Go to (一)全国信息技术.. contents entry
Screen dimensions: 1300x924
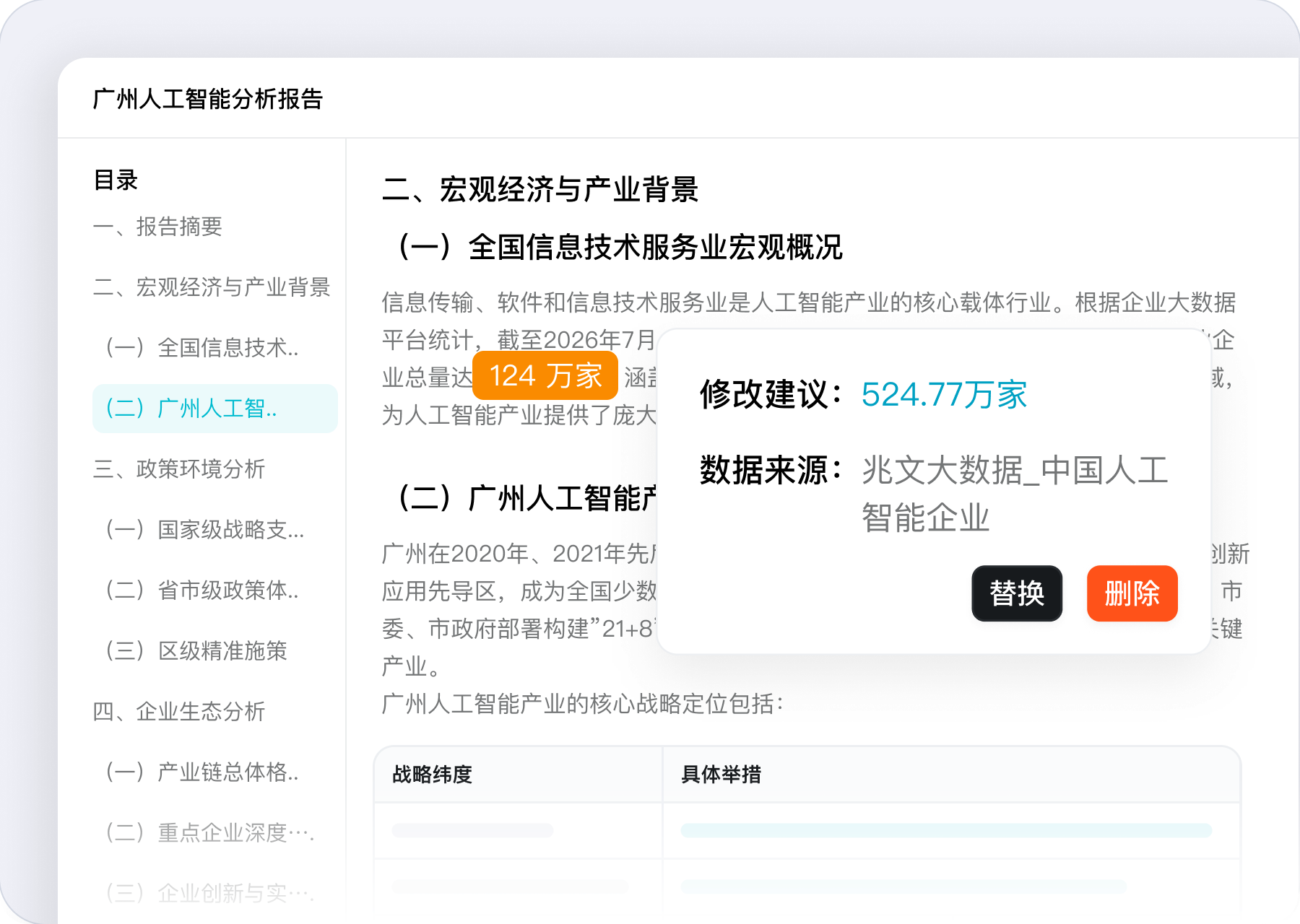pyautogui.click(x=202, y=348)
